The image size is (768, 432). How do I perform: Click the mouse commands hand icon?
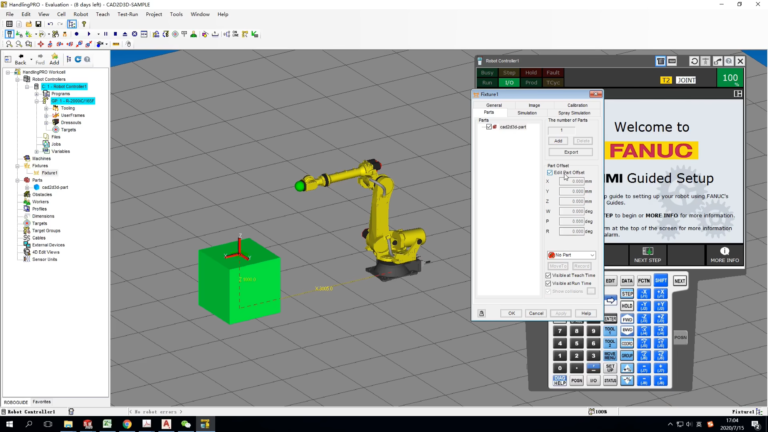pos(128,44)
